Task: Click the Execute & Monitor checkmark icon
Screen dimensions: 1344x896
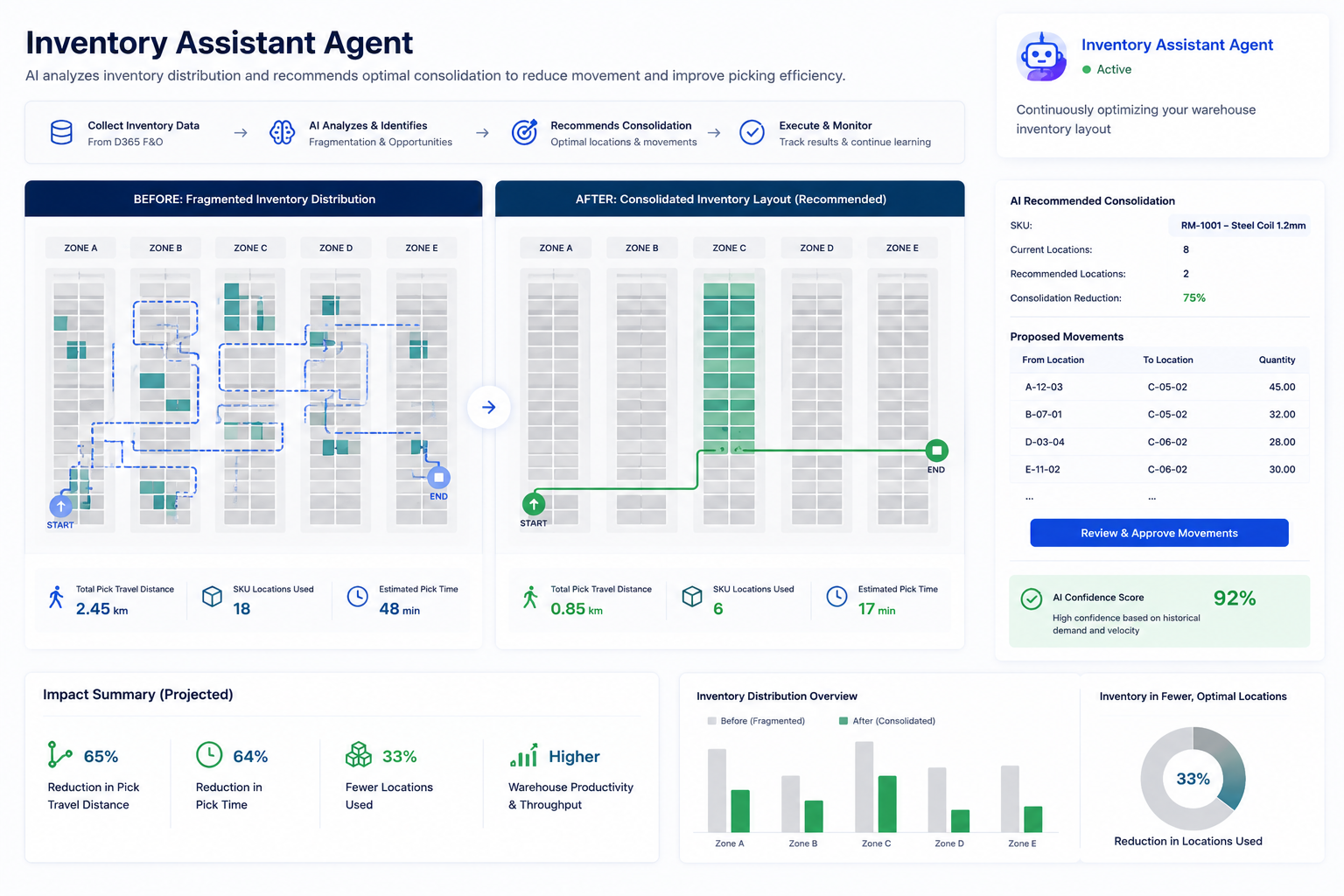Action: [x=752, y=132]
